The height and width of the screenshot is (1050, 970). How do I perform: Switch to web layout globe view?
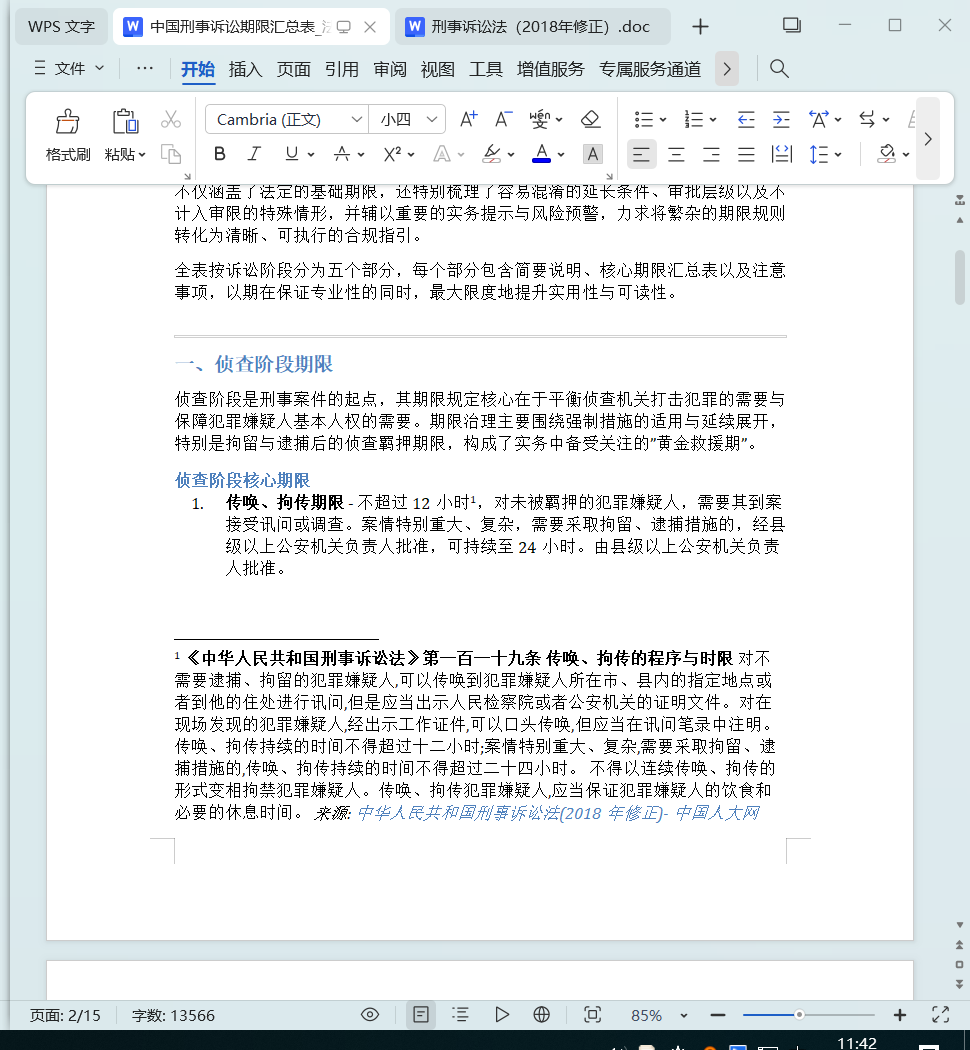pos(542,1015)
